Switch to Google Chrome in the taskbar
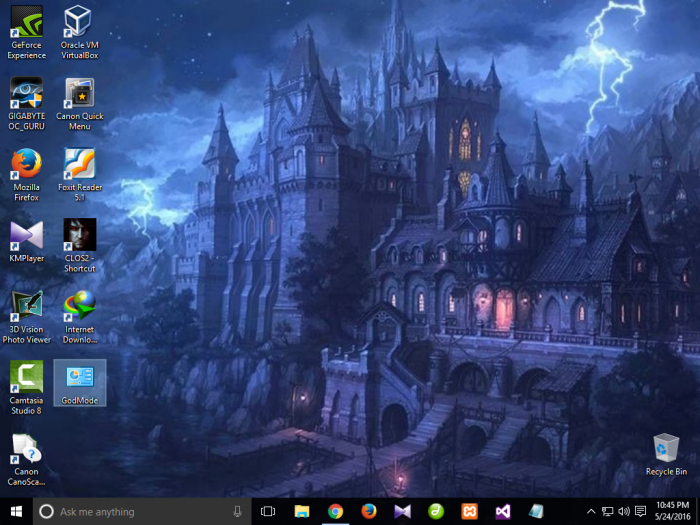700x525 pixels. click(335, 512)
